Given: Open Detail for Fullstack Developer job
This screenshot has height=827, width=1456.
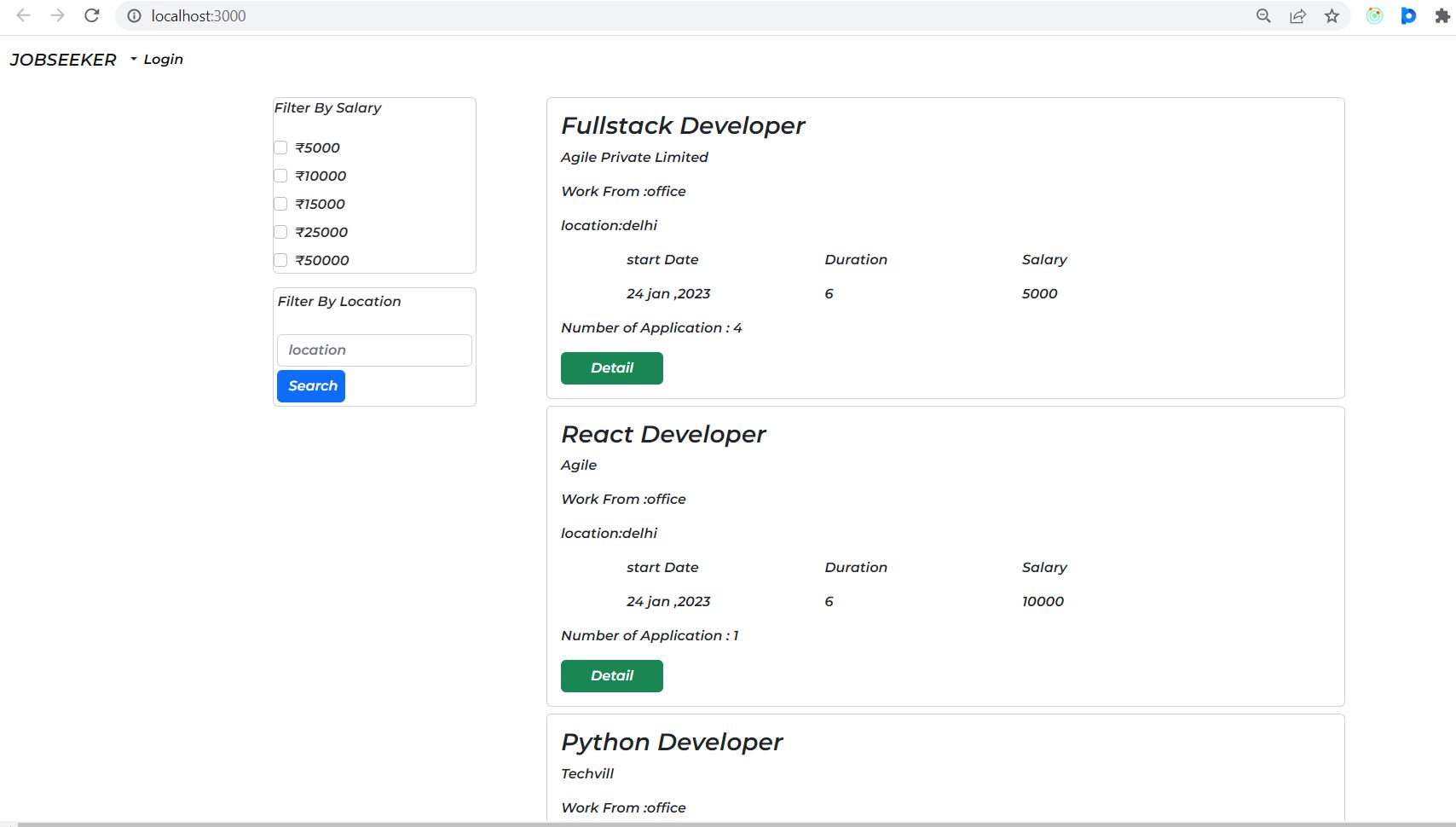Looking at the screenshot, I should pos(611,367).
